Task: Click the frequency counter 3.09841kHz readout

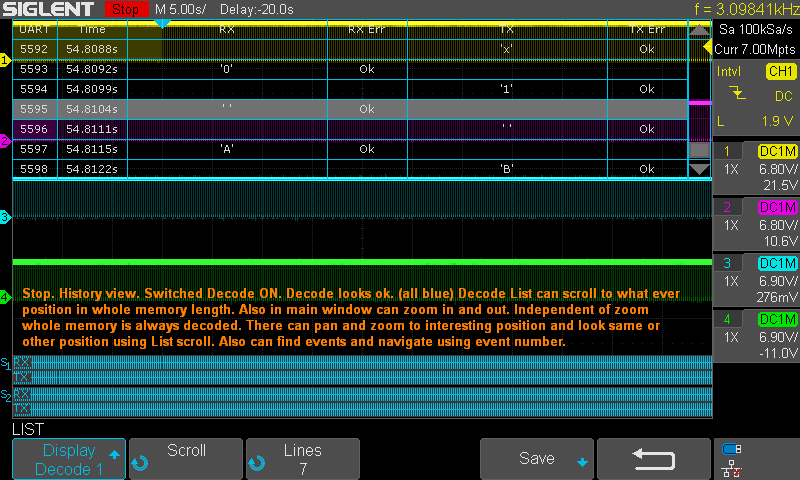Action: coord(746,9)
